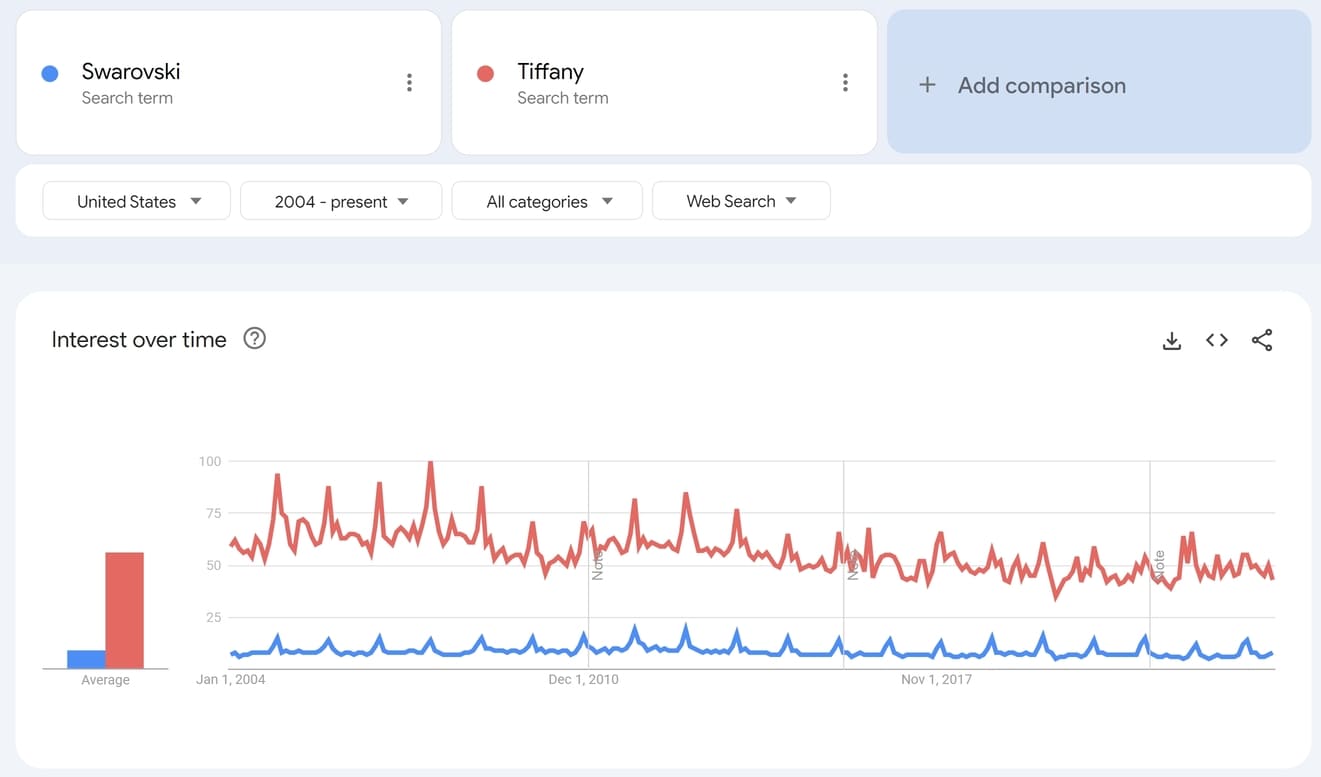Viewport: 1321px width, 777px height.
Task: Open the options menu for Tiffany
Action: [x=845, y=82]
